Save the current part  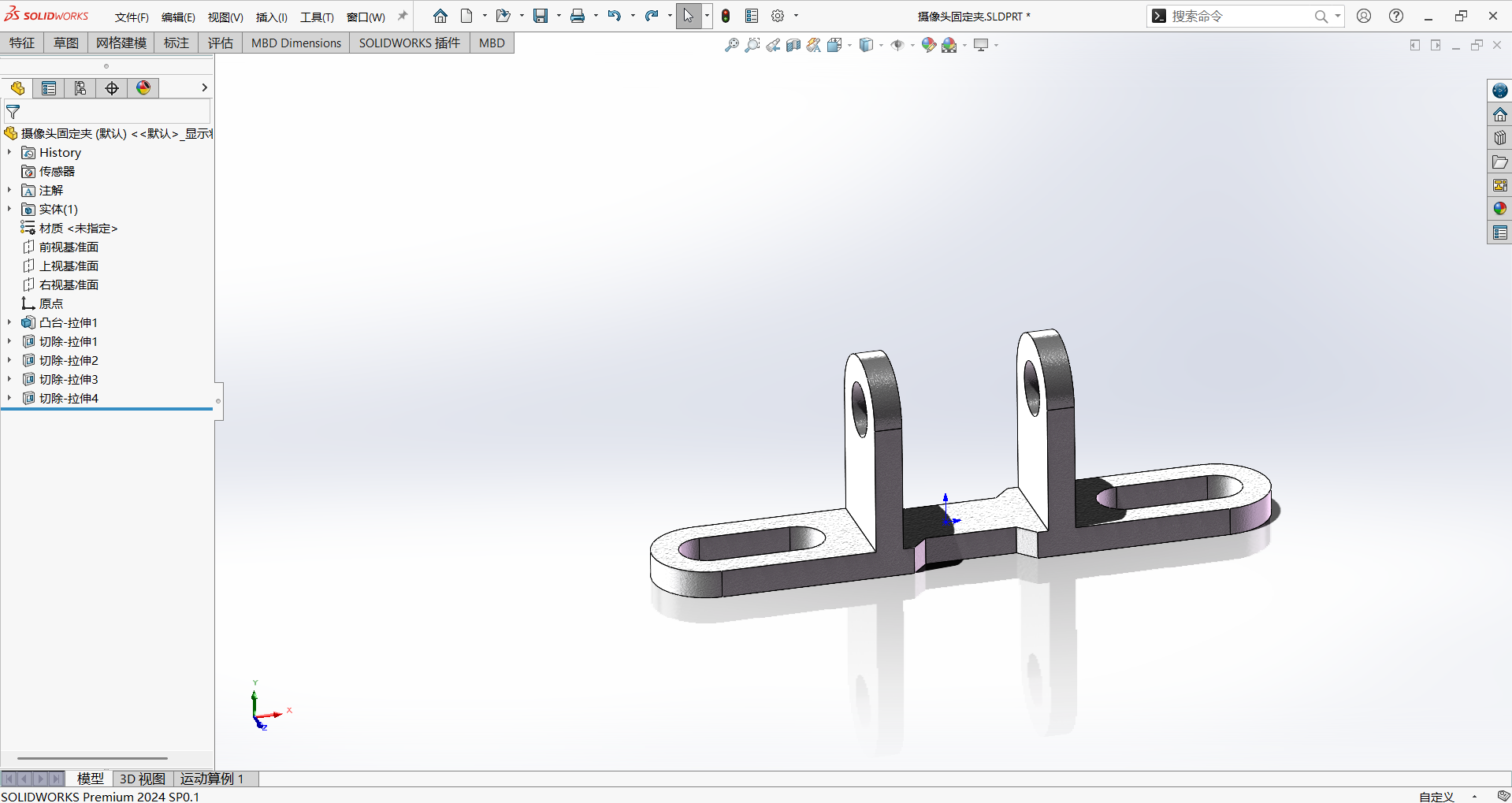541,16
